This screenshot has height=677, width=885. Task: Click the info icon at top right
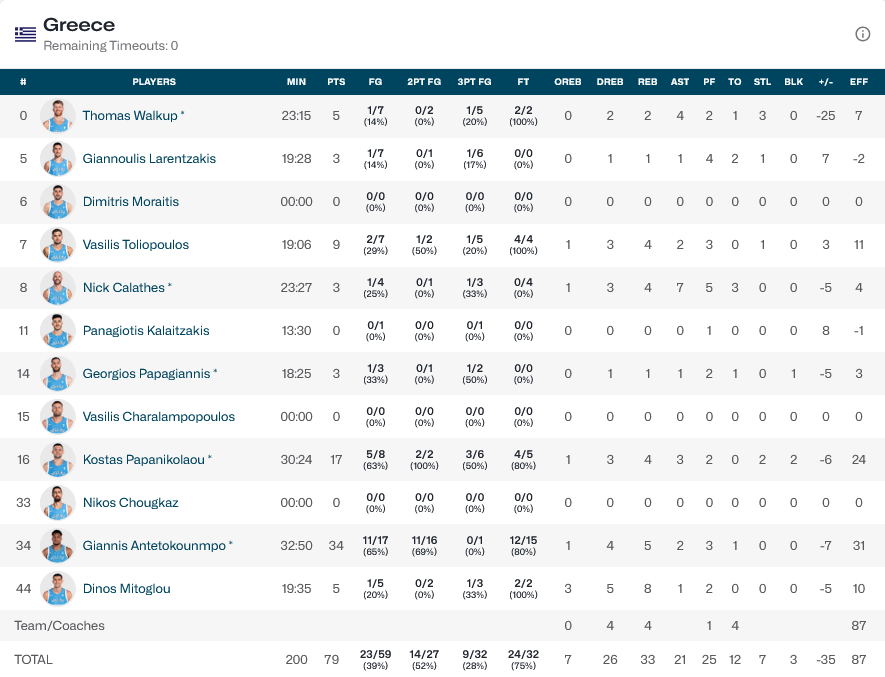[x=862, y=34]
